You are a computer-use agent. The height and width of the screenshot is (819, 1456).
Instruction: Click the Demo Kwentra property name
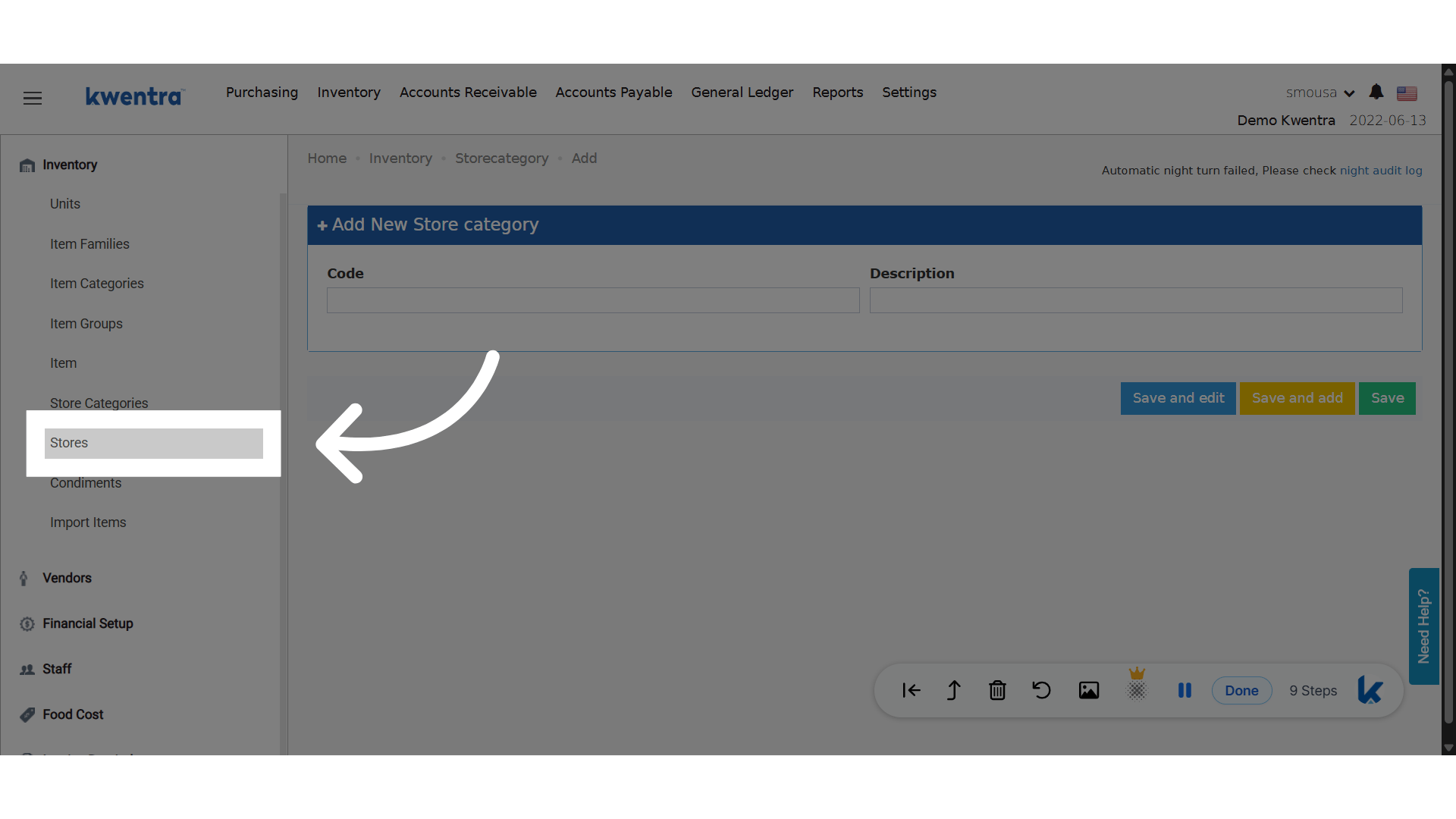coord(1286,121)
